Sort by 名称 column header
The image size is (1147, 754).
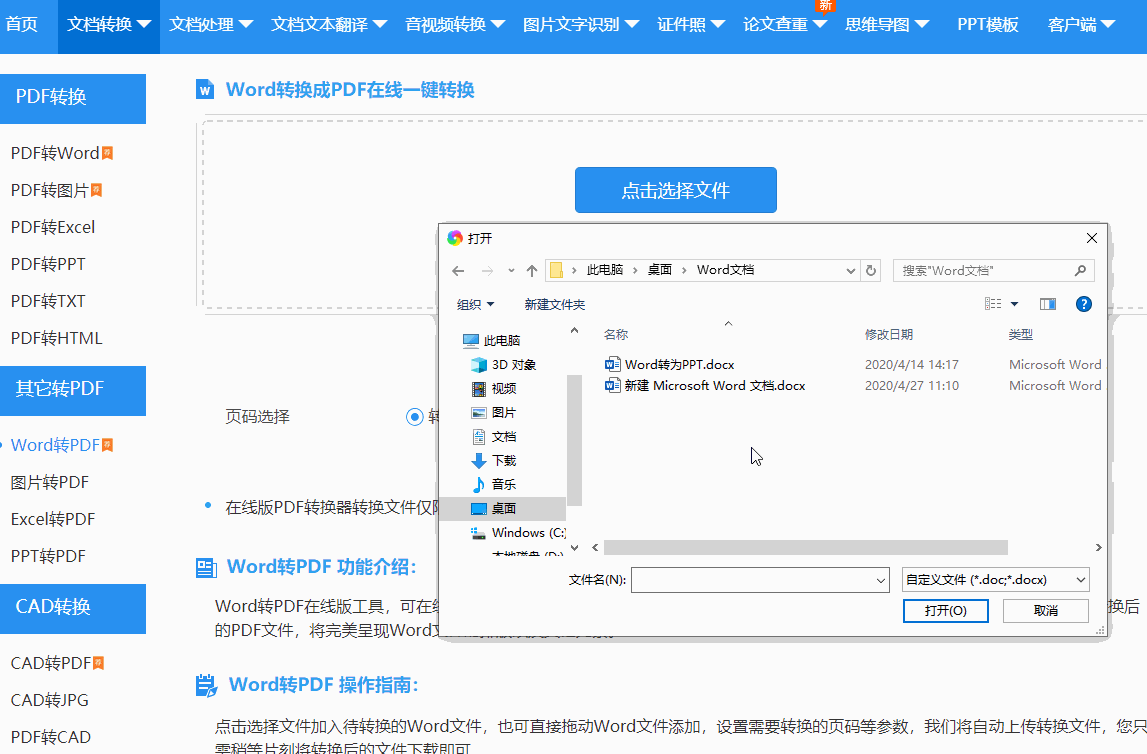615,334
